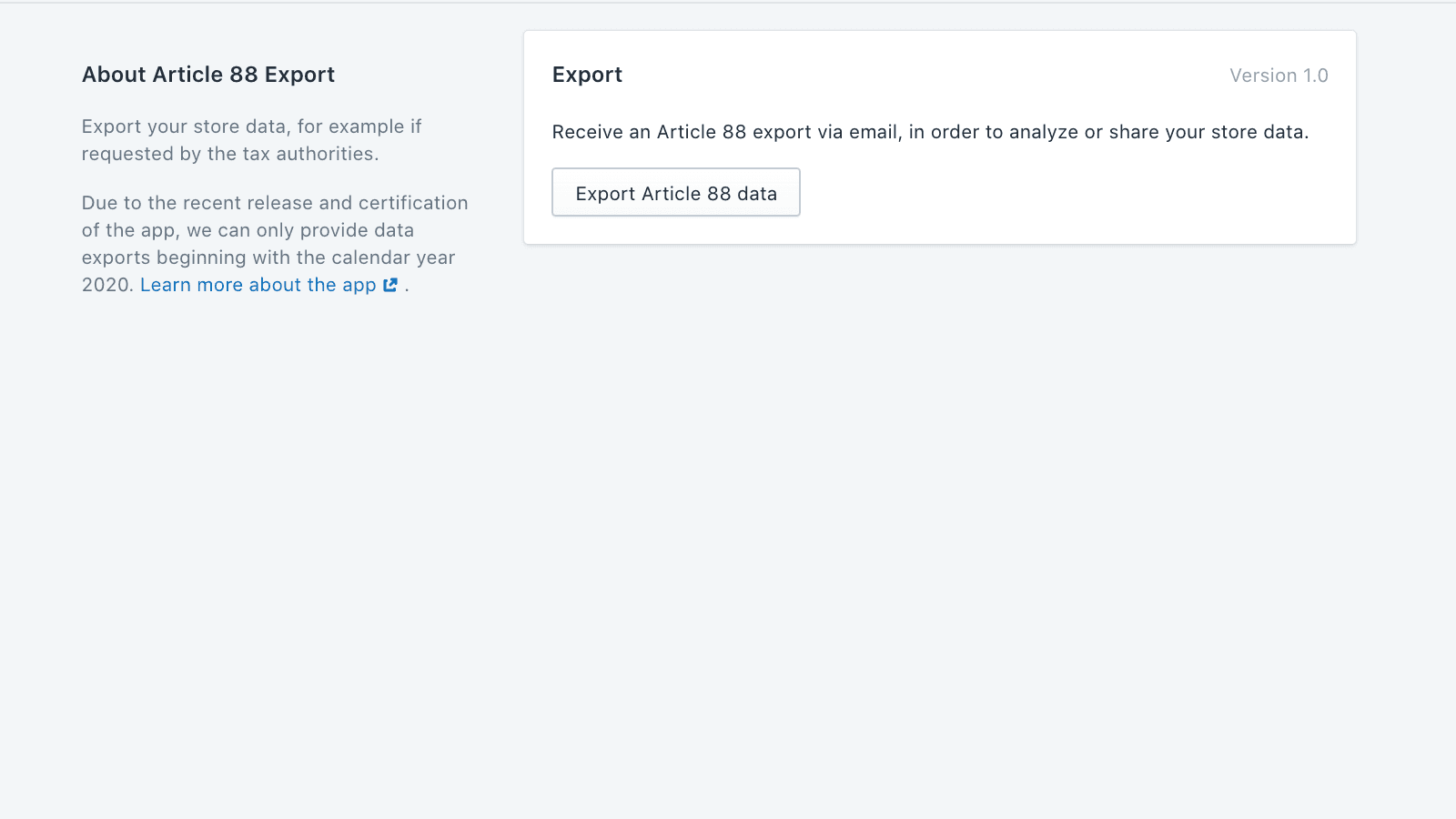Click the external link icon after the app link
Image resolution: width=1456 pixels, height=819 pixels.
pyautogui.click(x=390, y=285)
